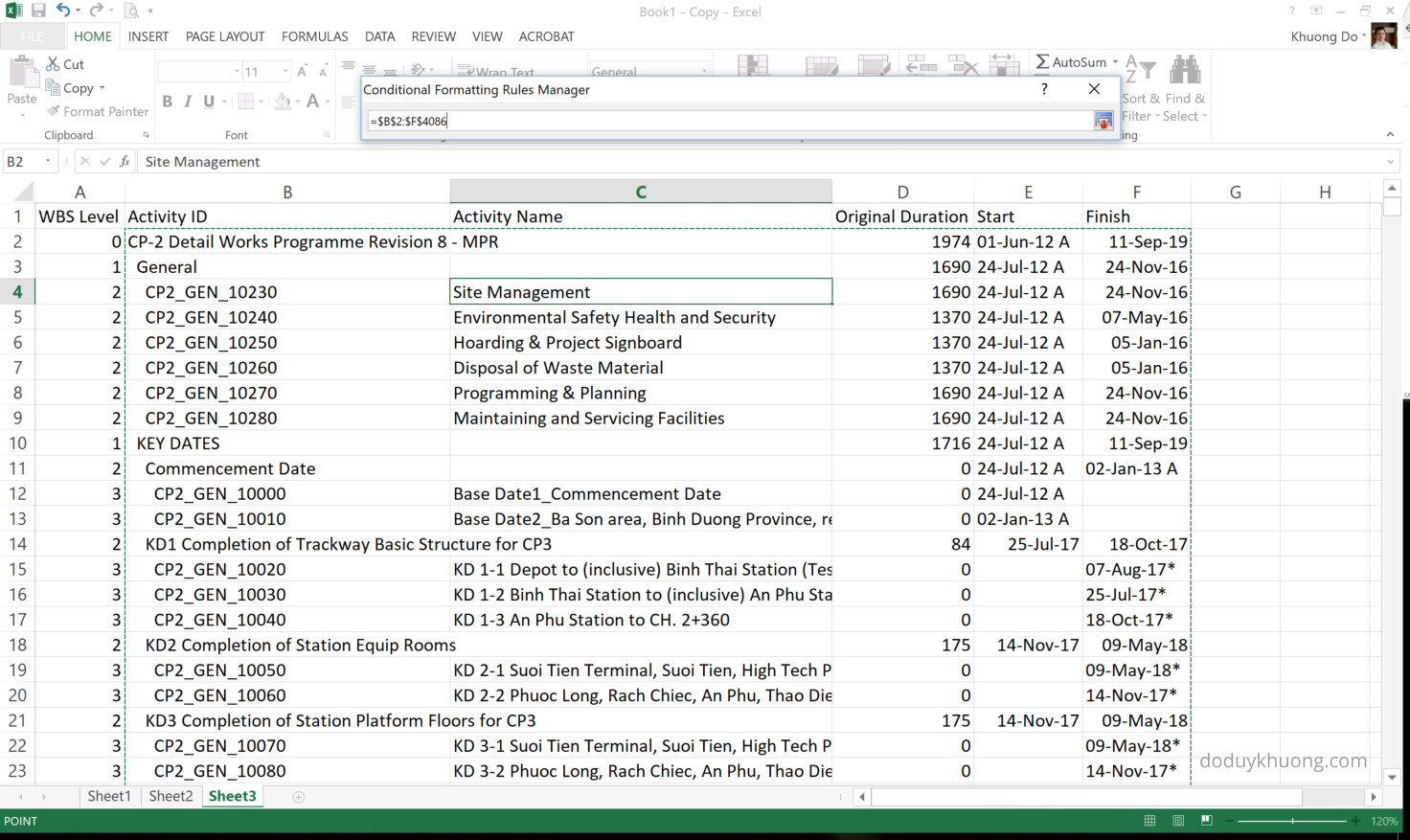Open the Khuong Do account dropdown
This screenshot has height=840, width=1410.
(1363, 36)
